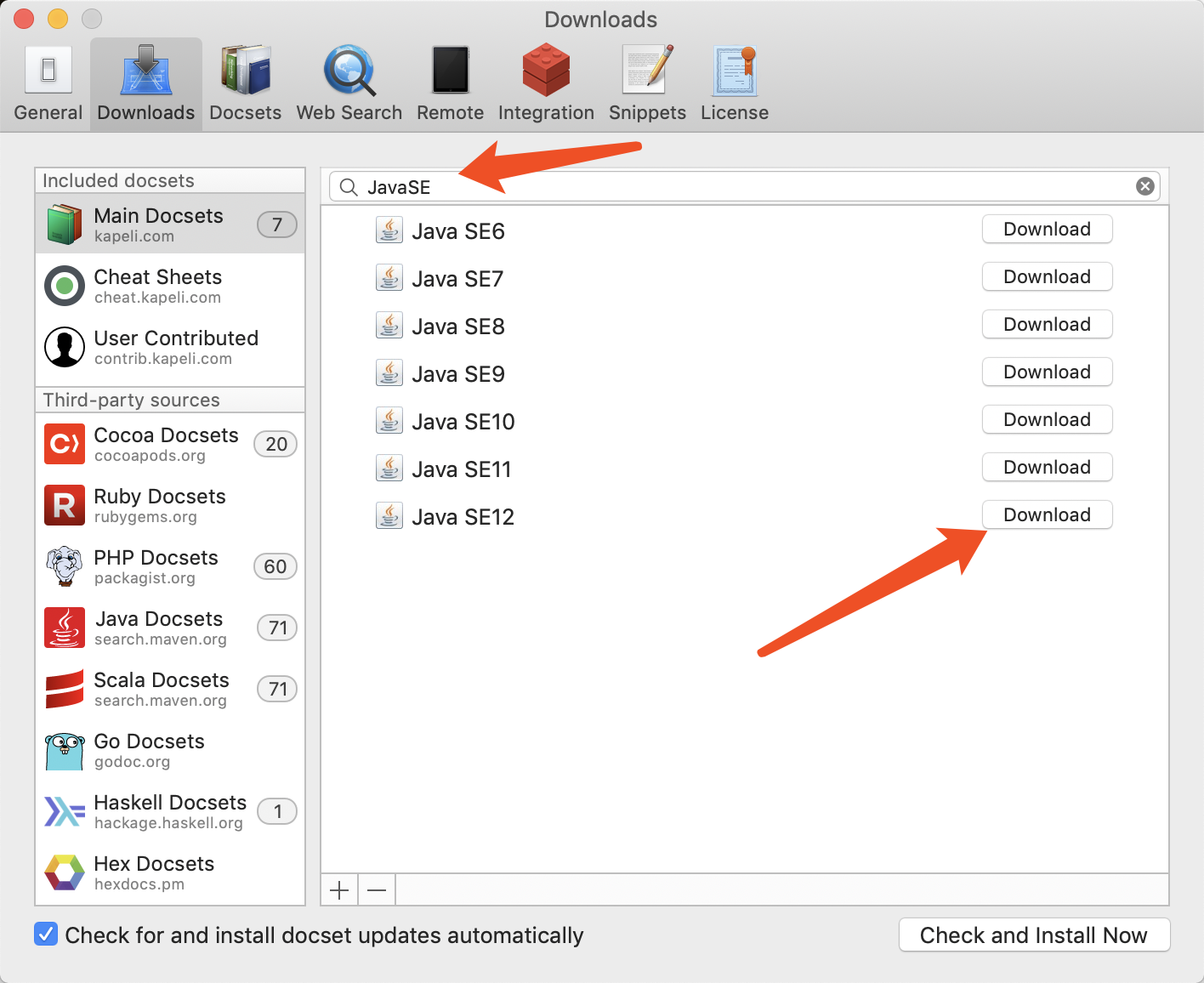Switch to the Docsets tab label
Viewport: 1204px width, 983px height.
click(x=246, y=112)
